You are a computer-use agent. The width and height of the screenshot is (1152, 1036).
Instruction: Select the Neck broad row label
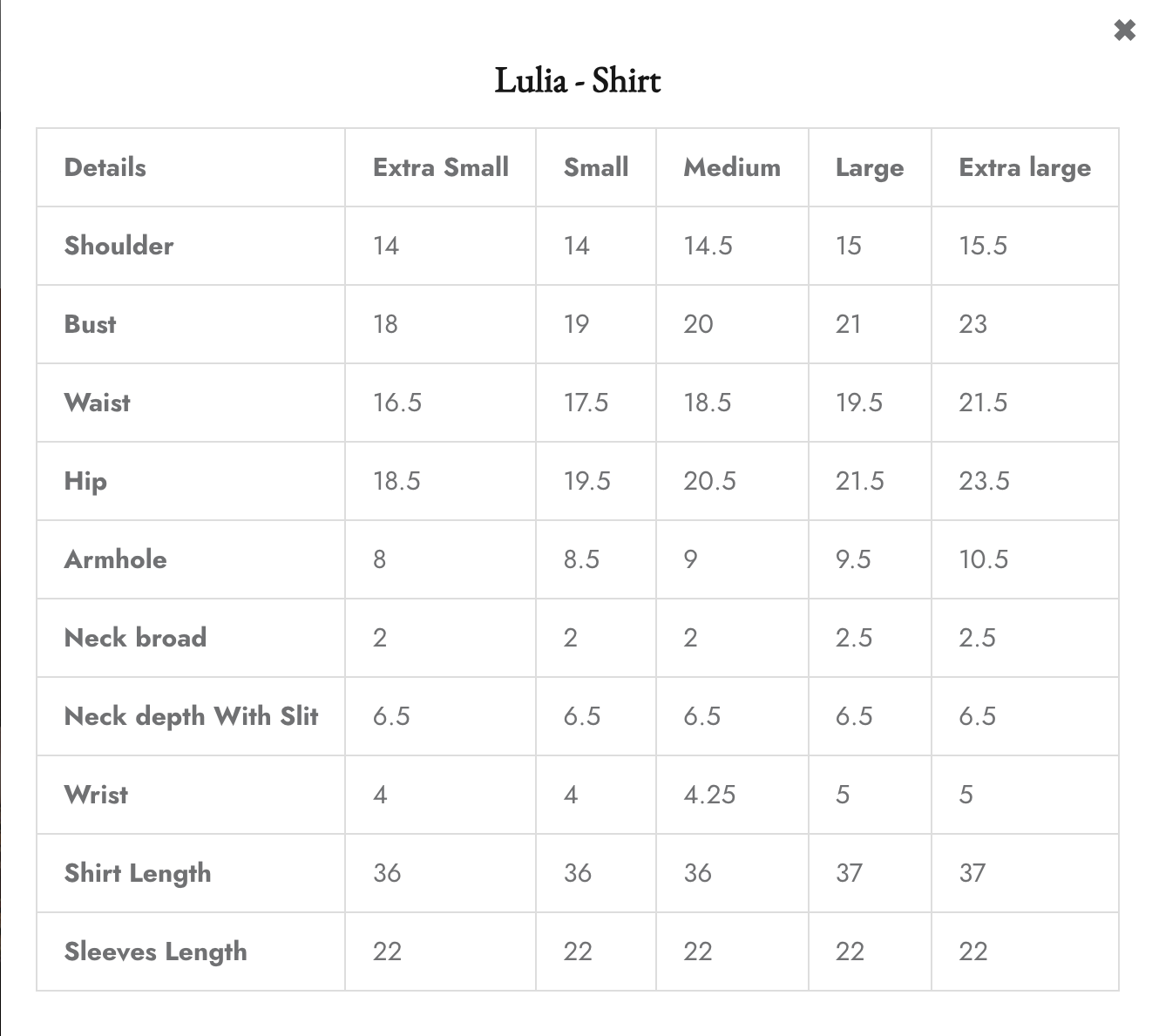(x=135, y=638)
